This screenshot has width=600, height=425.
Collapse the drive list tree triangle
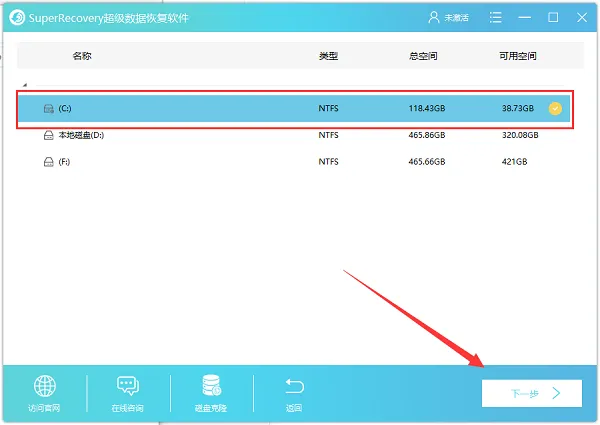click(x=24, y=85)
